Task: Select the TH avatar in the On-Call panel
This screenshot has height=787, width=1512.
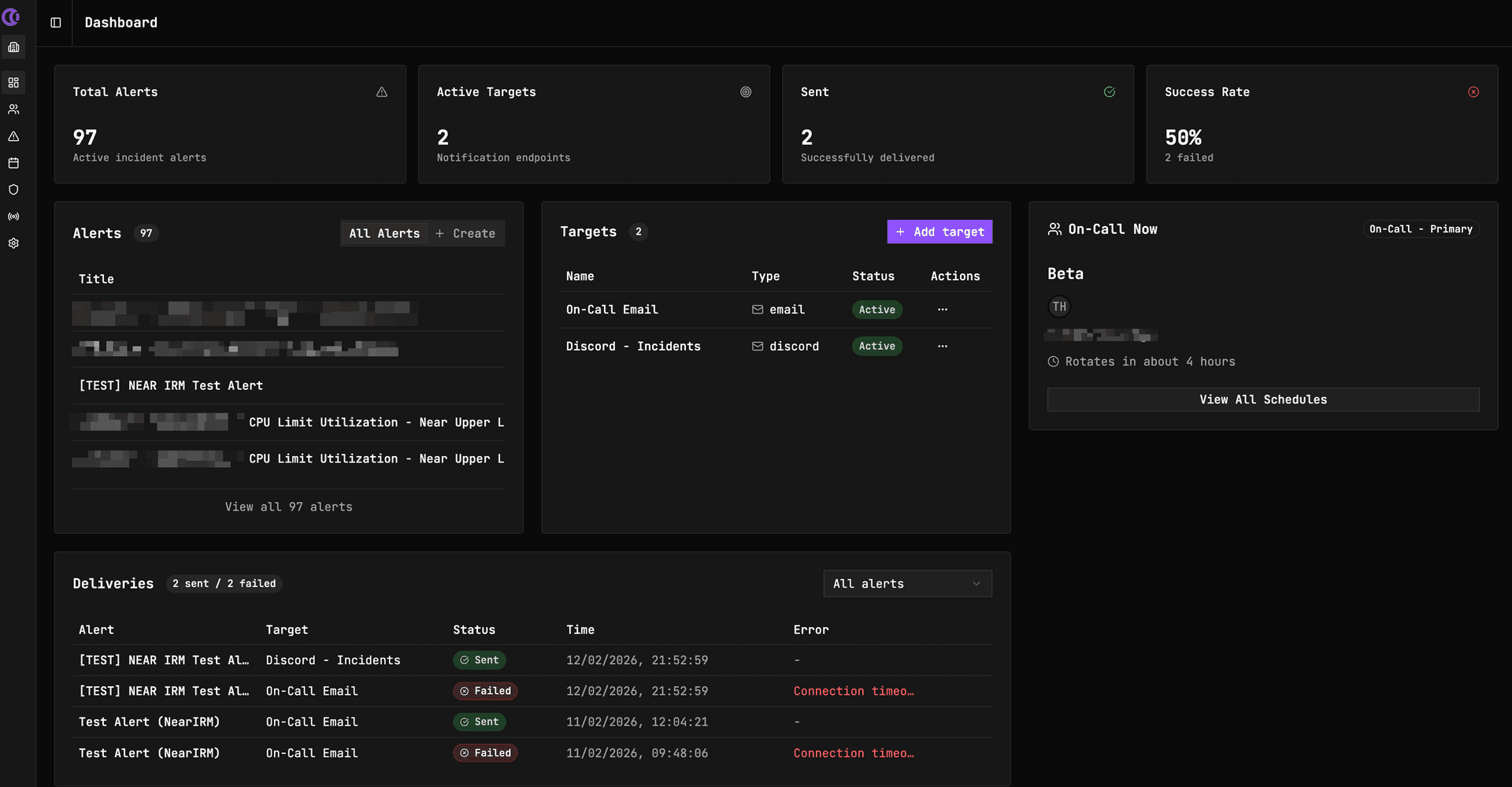Action: pos(1059,306)
